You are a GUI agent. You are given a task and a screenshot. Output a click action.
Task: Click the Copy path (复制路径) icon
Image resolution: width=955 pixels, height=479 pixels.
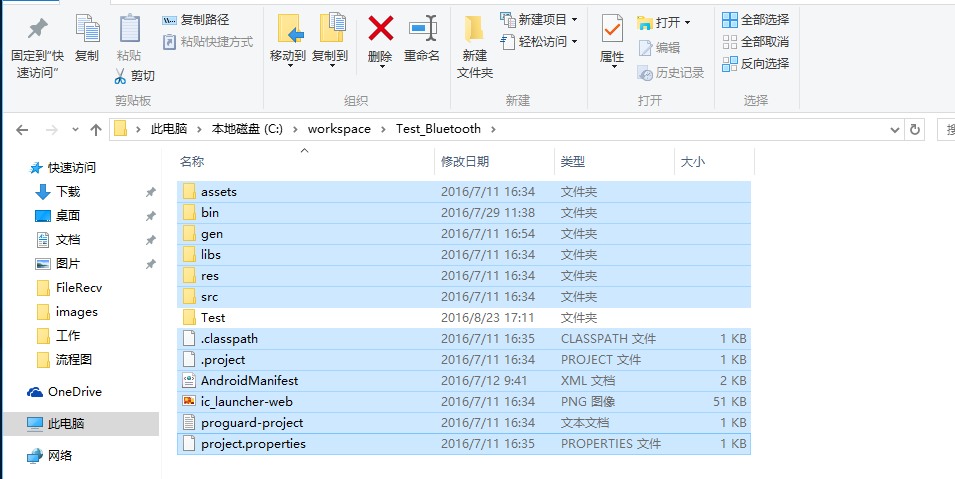(x=169, y=20)
